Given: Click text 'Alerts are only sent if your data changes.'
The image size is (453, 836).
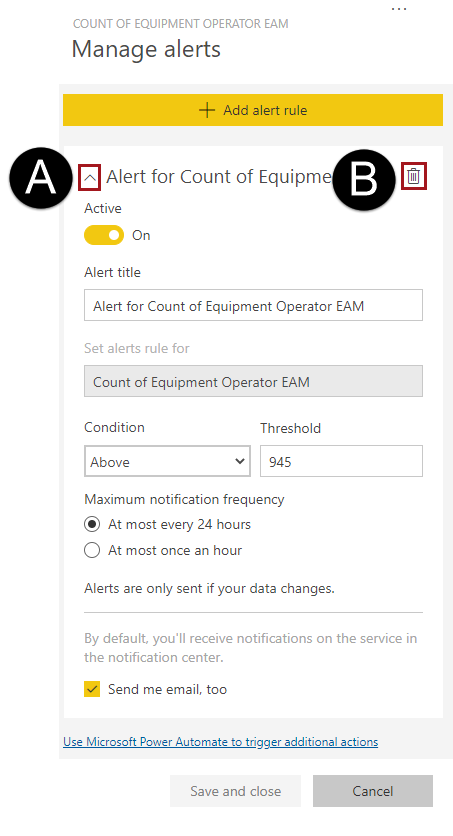Looking at the screenshot, I should 209,589.
